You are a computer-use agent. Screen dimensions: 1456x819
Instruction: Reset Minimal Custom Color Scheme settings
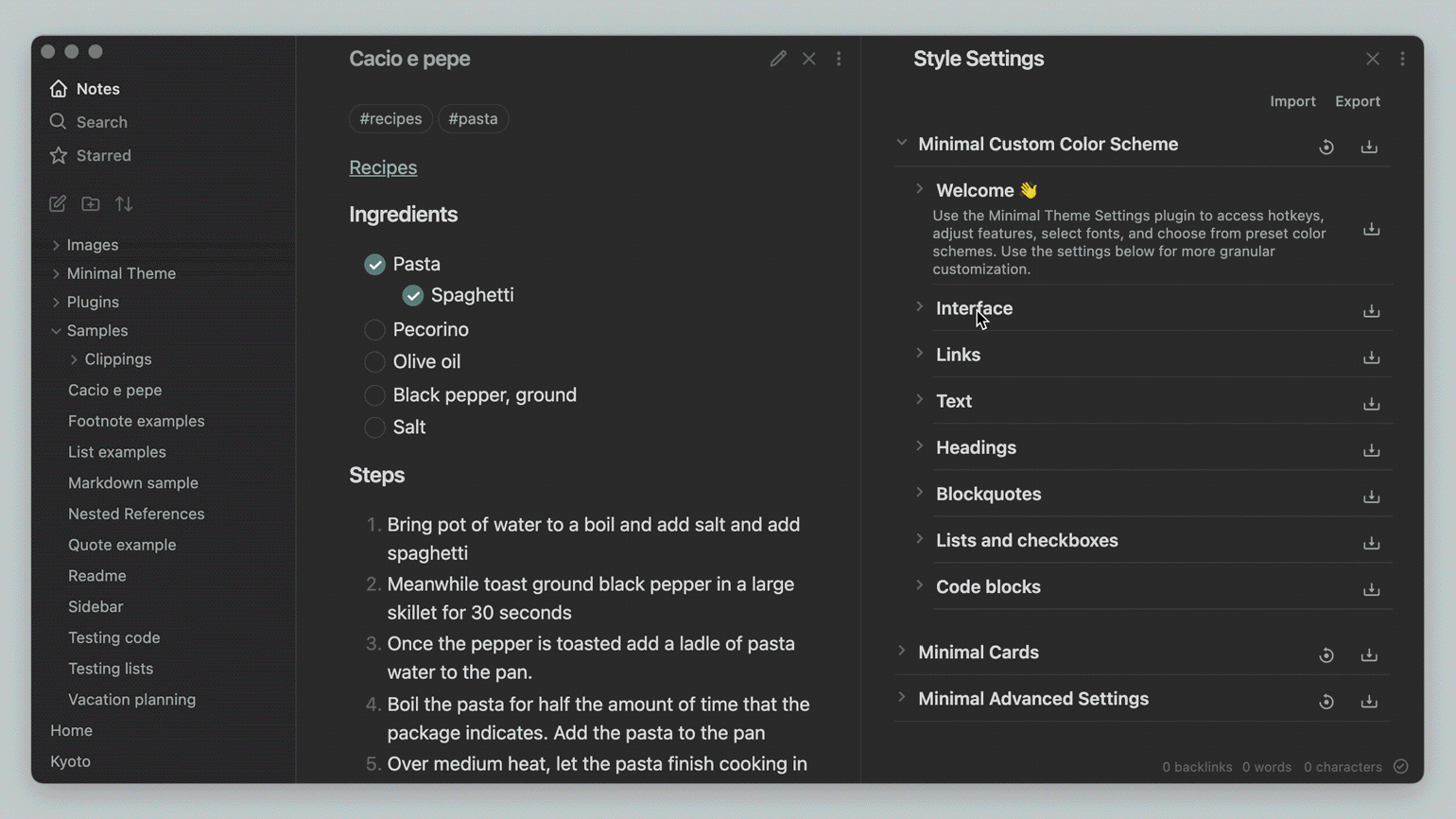pyautogui.click(x=1326, y=147)
